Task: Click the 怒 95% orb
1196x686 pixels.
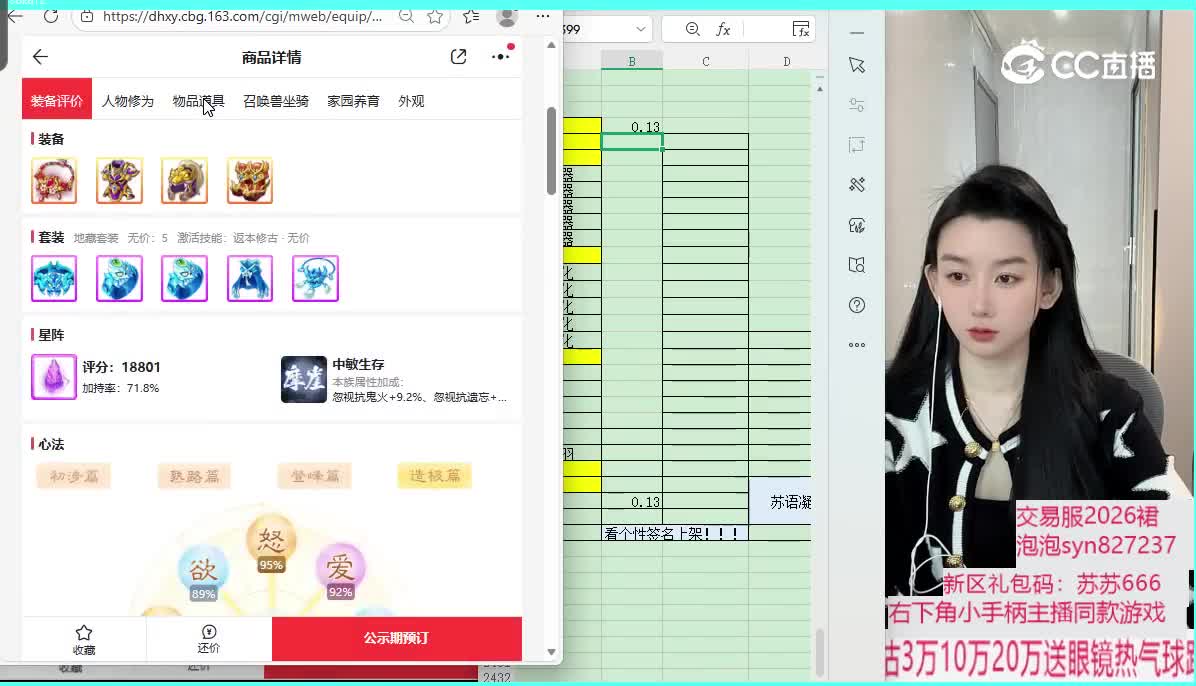Action: 271,543
